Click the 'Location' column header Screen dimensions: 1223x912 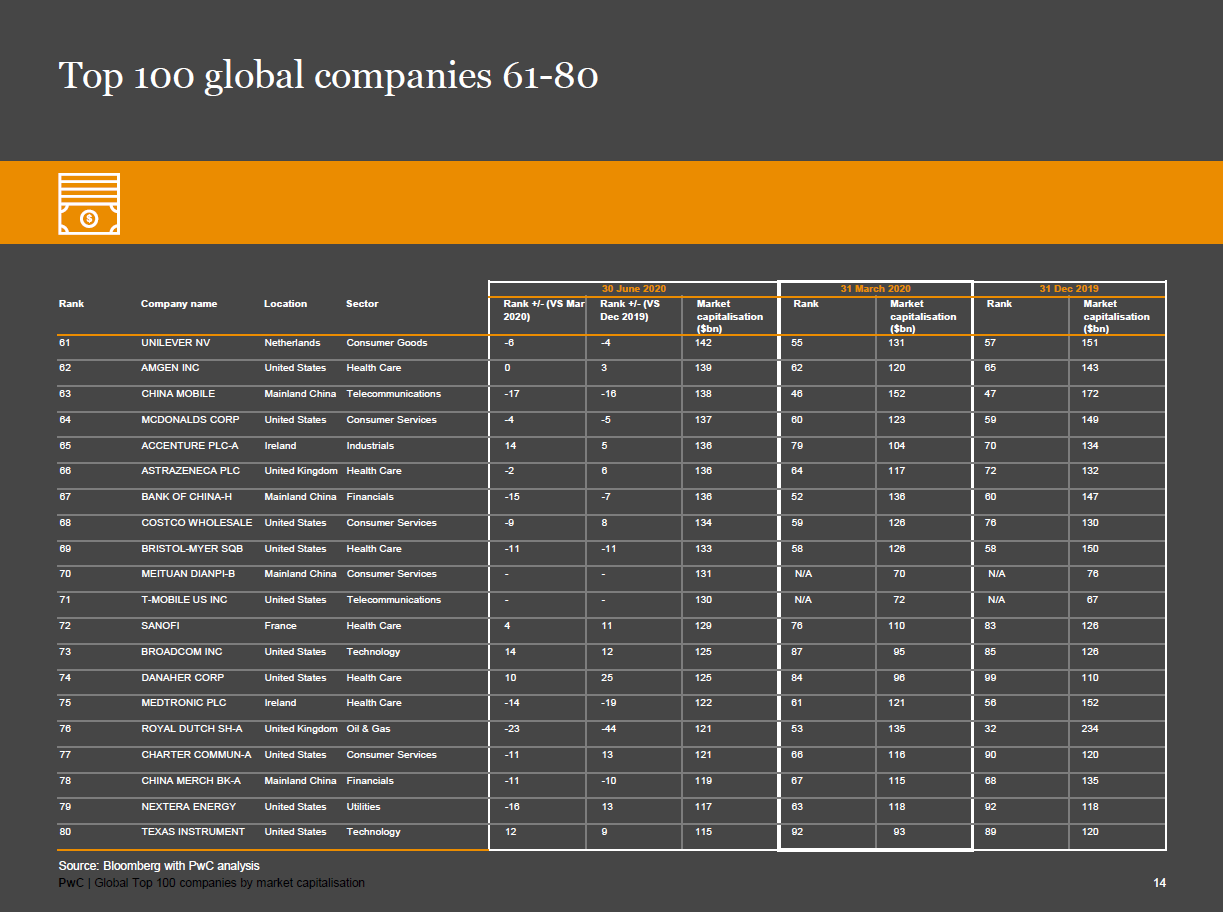tap(286, 304)
